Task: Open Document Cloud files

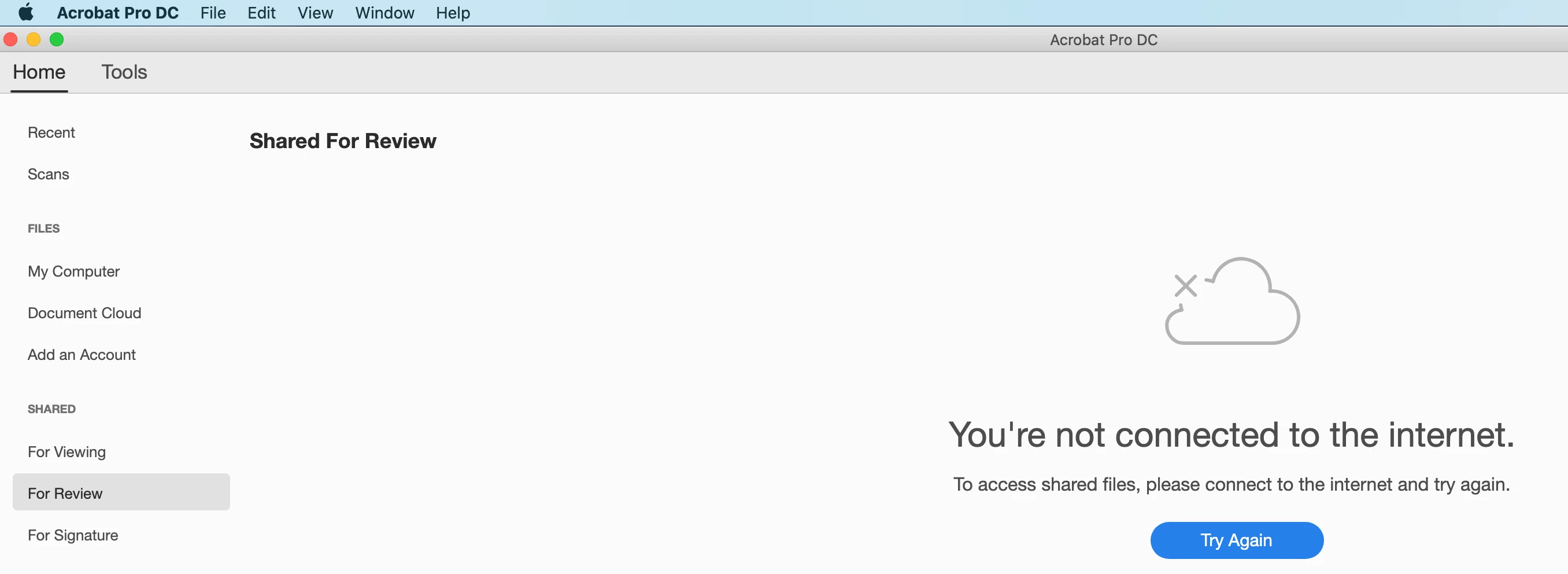Action: [84, 312]
